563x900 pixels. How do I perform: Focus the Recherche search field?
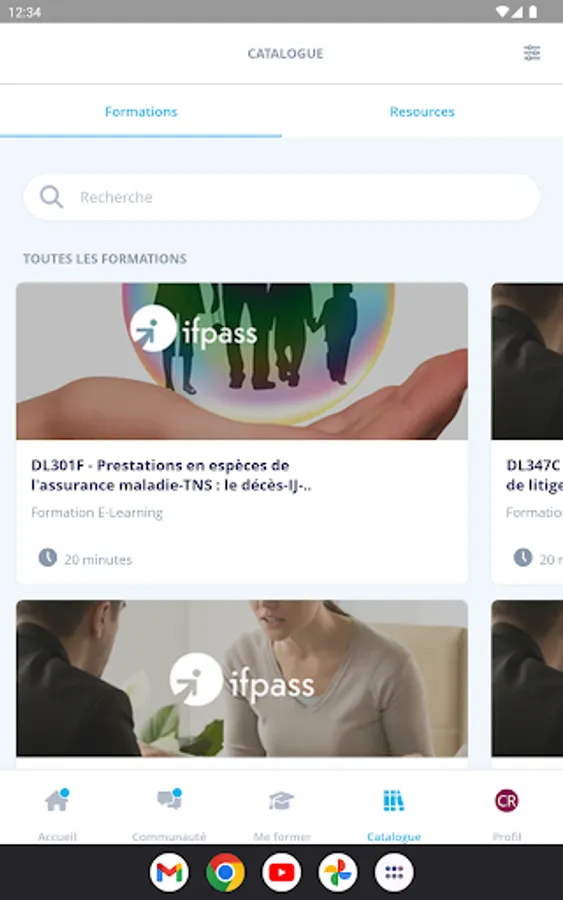(x=281, y=197)
